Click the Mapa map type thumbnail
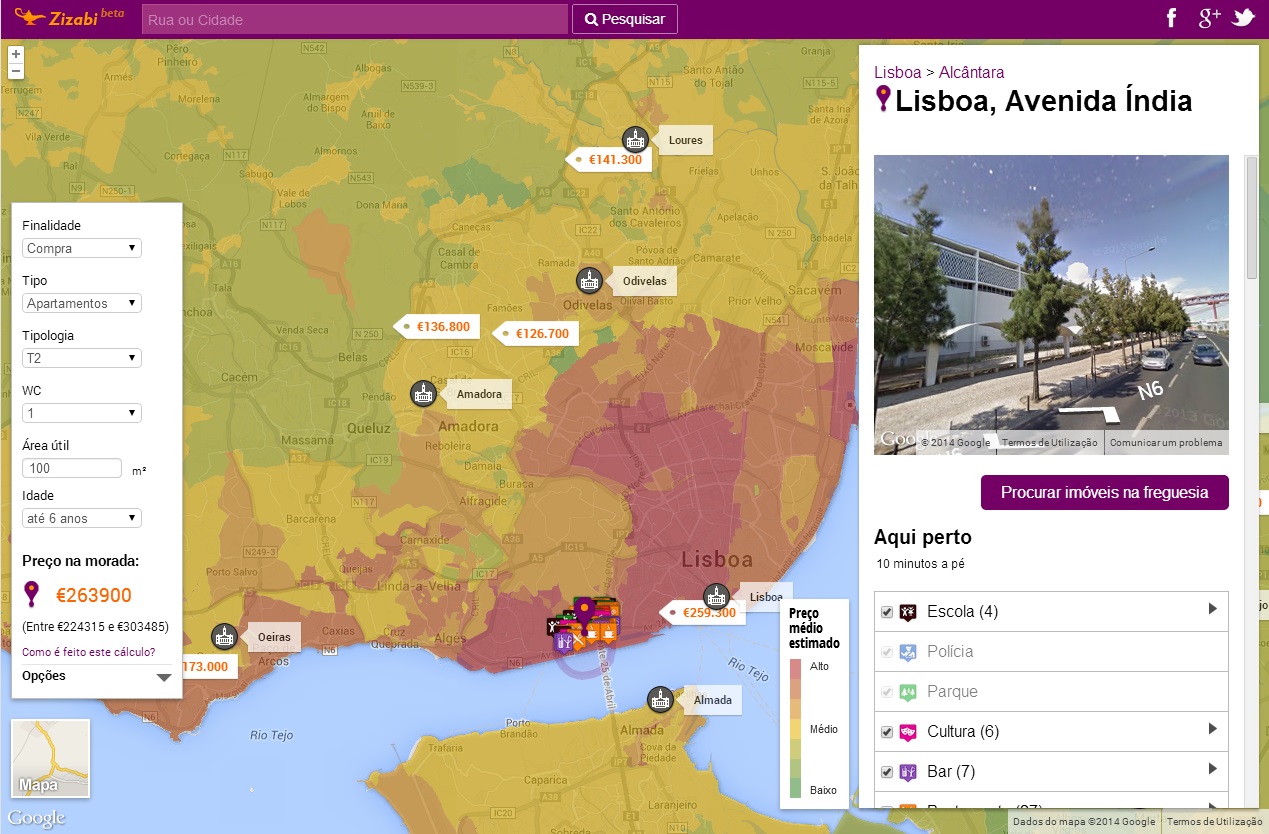This screenshot has height=834, width=1269. (x=50, y=758)
